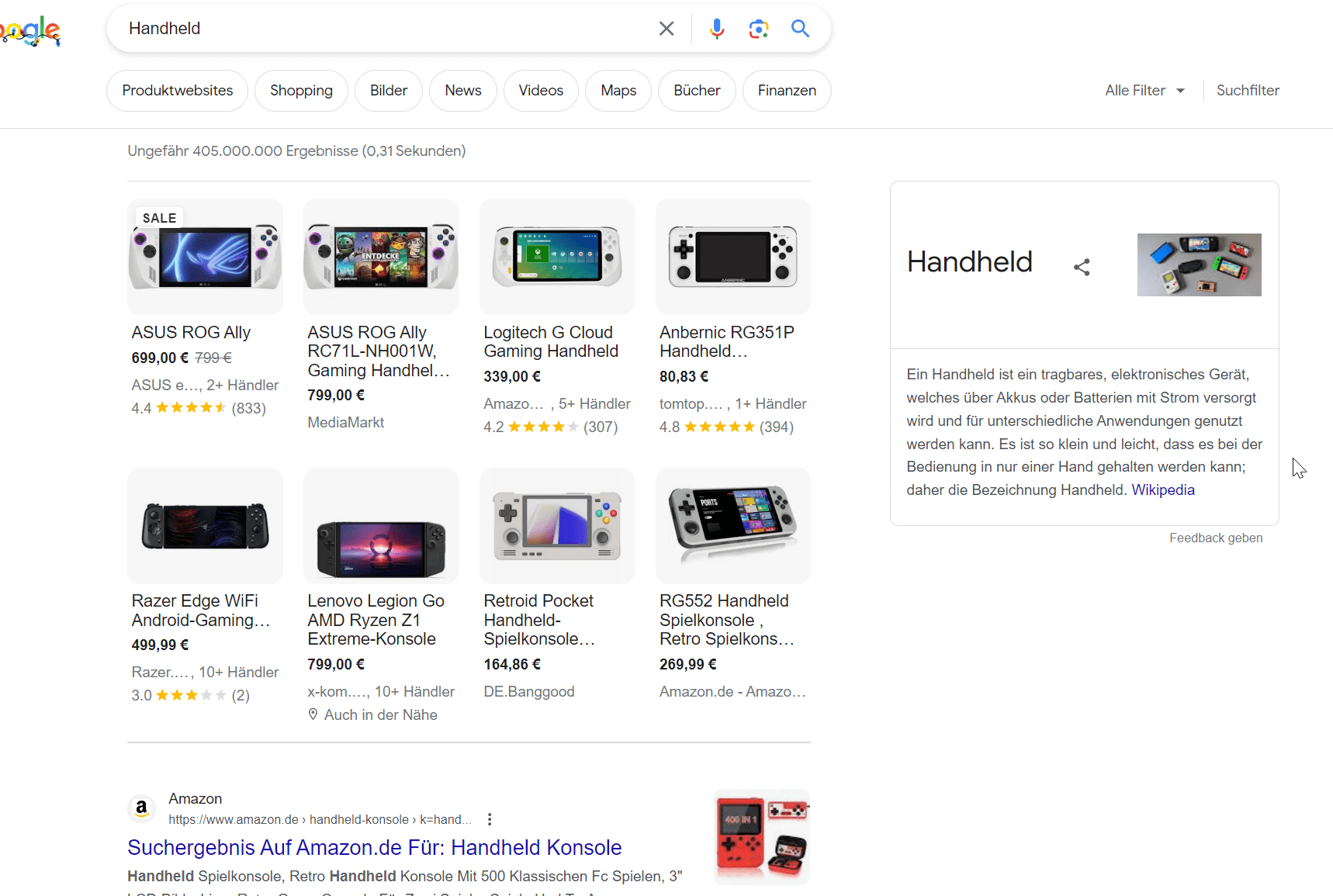This screenshot has width=1333, height=896.
Task: Click the Retroid Pocket Handheld-Spielkonsole title
Action: coord(539,620)
